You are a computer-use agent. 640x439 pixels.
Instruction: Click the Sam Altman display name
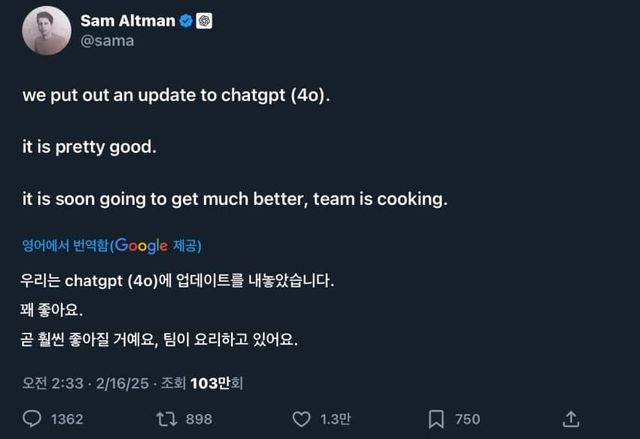(127, 20)
